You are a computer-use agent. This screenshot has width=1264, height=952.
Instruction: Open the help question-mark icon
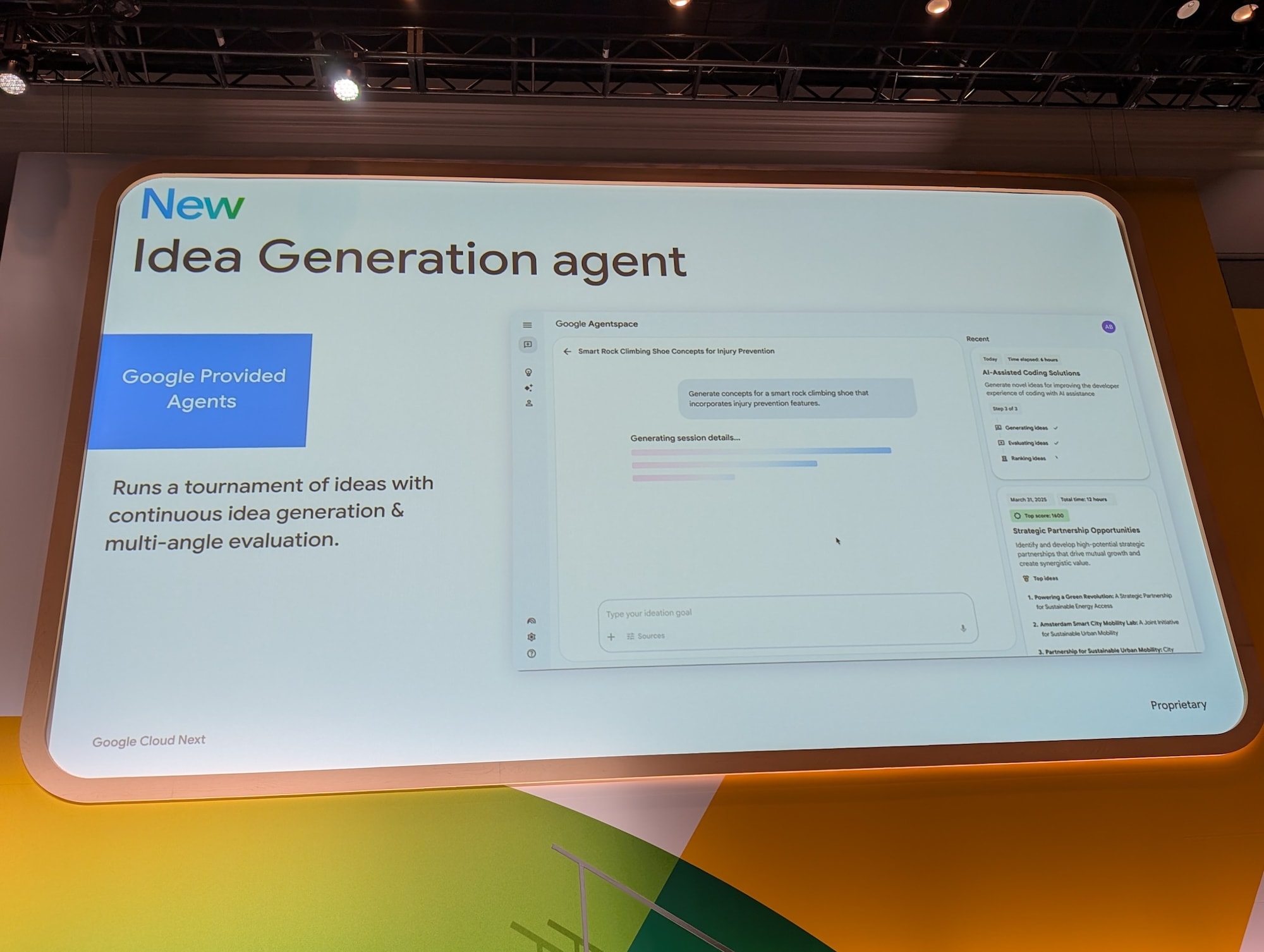pos(532,654)
